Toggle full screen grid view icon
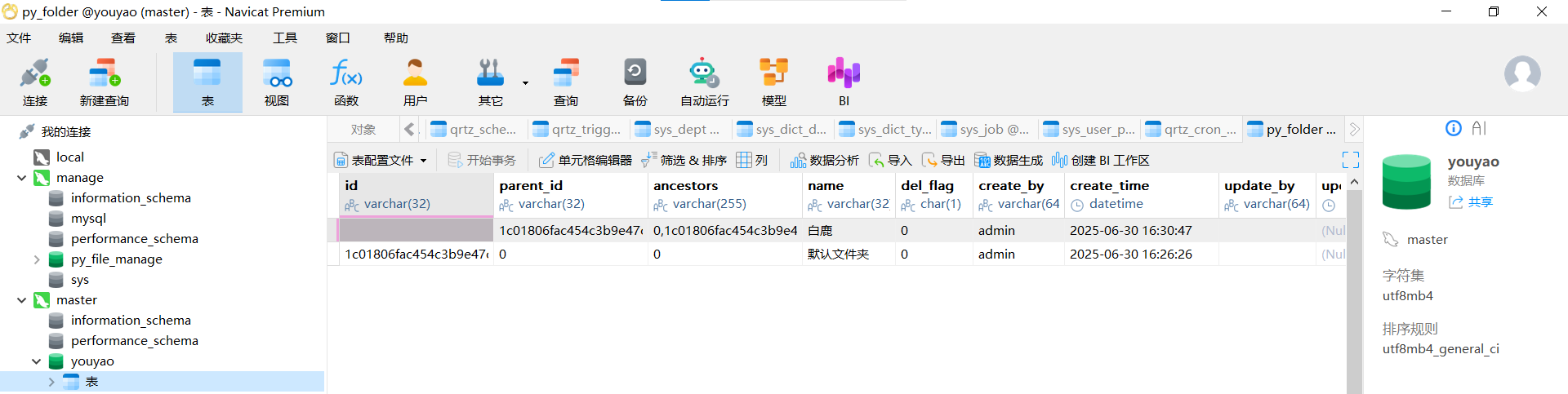This screenshot has width=1568, height=394. click(x=1351, y=160)
